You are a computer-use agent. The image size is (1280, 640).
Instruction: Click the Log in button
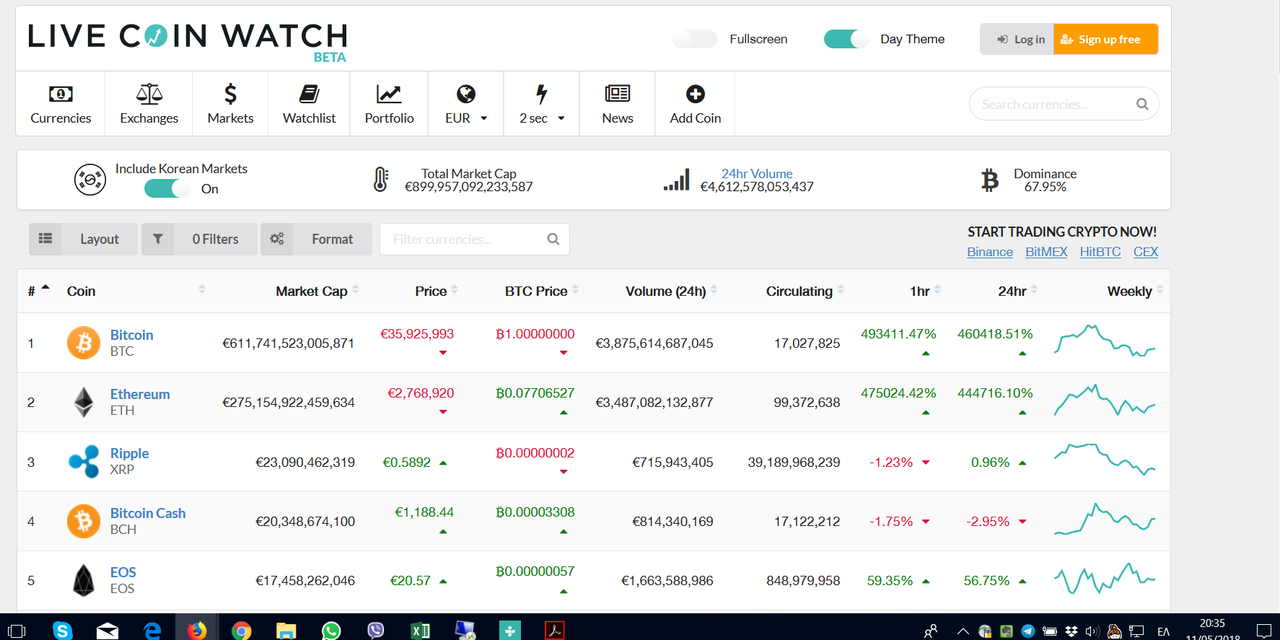coord(1017,39)
